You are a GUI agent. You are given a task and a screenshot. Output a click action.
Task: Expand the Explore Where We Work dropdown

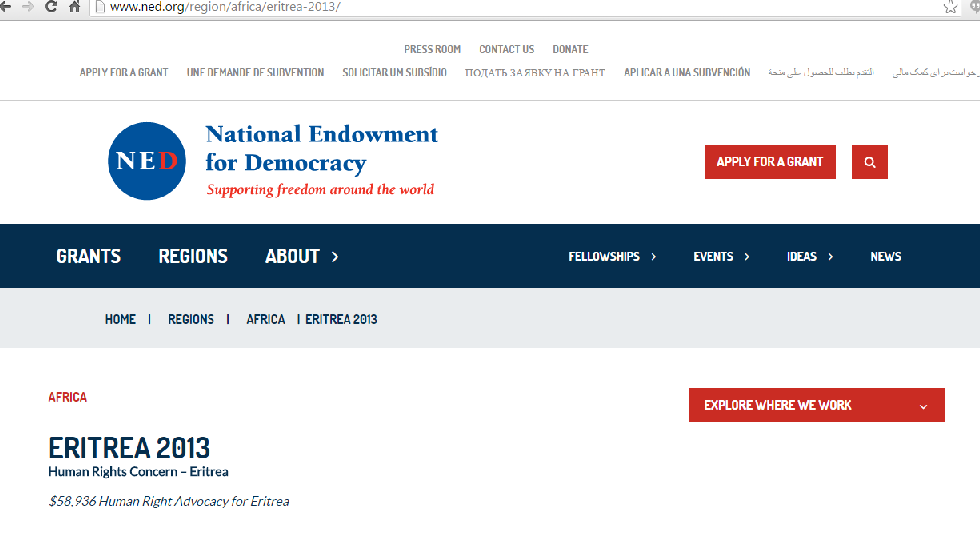[x=923, y=406]
